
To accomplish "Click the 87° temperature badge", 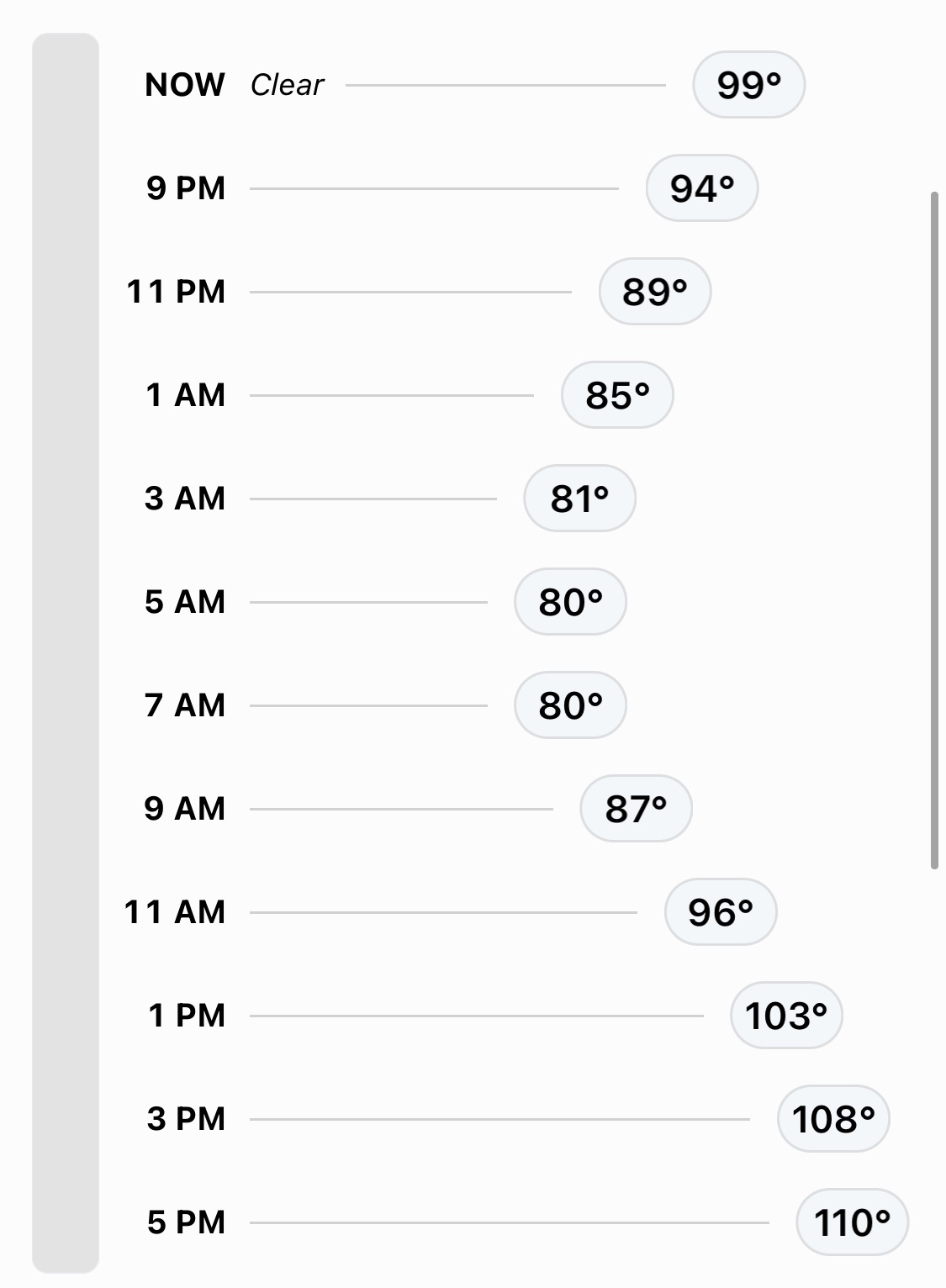I will tap(636, 809).
